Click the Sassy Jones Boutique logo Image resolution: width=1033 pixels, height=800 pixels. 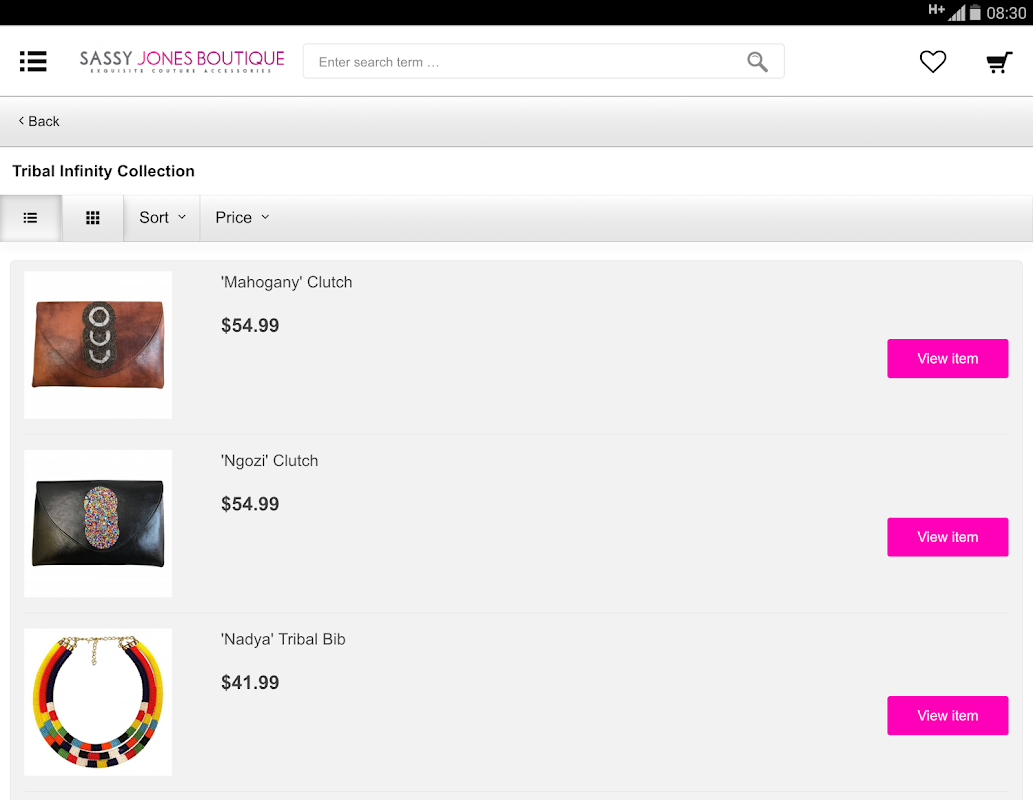click(182, 61)
